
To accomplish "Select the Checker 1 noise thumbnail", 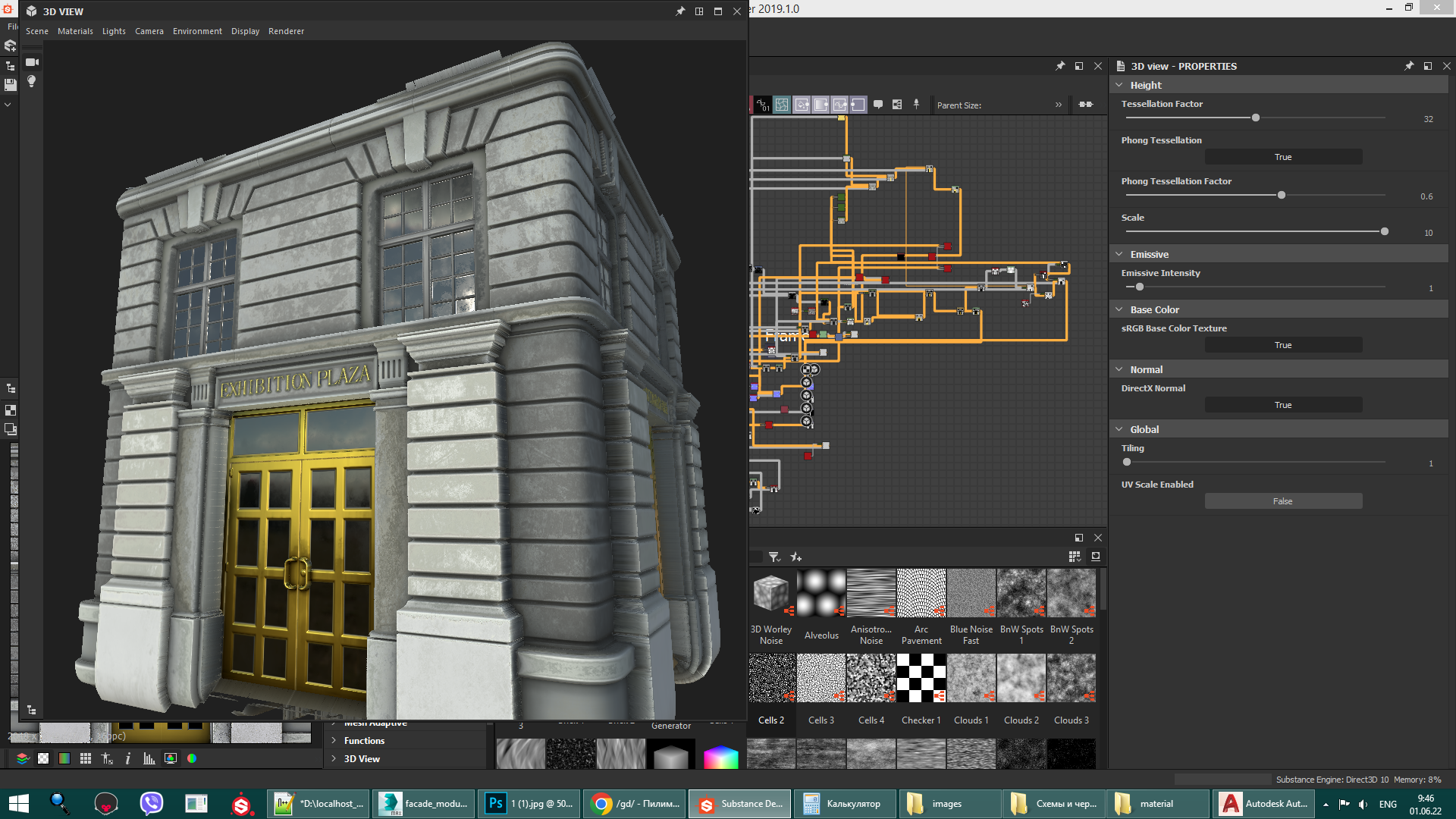I will point(921,679).
